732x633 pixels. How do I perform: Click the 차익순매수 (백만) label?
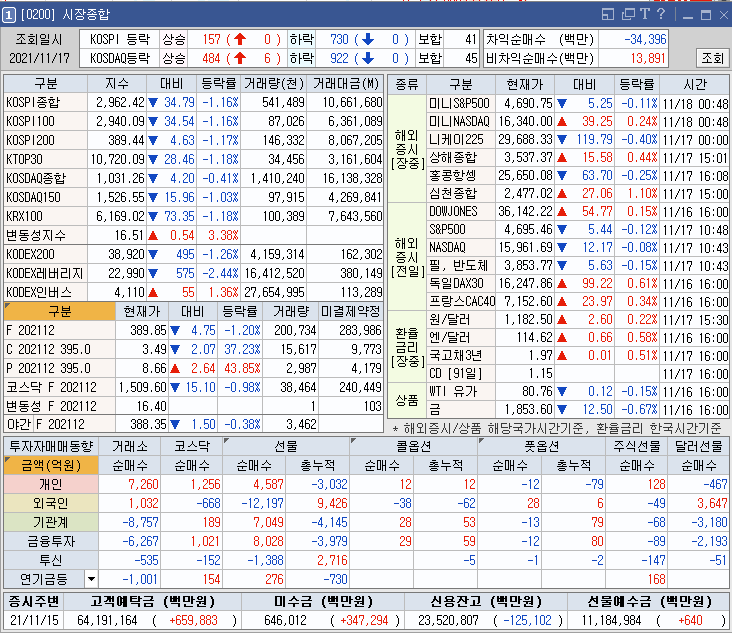point(540,40)
